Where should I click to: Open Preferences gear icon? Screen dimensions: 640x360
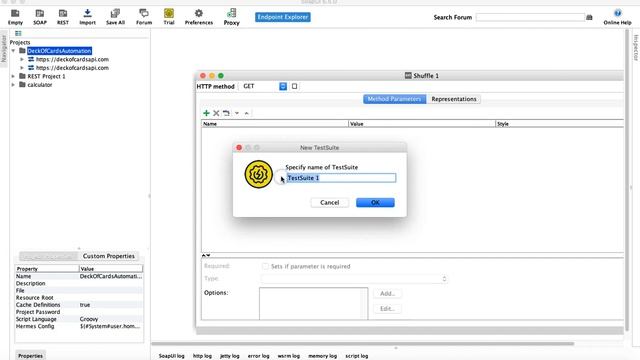[x=199, y=17]
